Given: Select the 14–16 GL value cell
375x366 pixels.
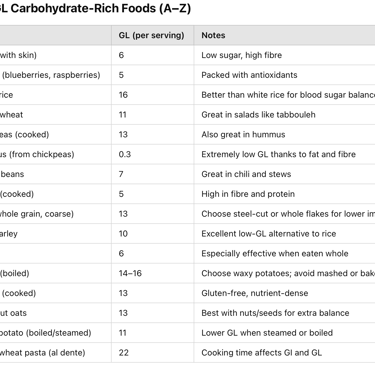Looking at the screenshot, I should click(153, 273).
